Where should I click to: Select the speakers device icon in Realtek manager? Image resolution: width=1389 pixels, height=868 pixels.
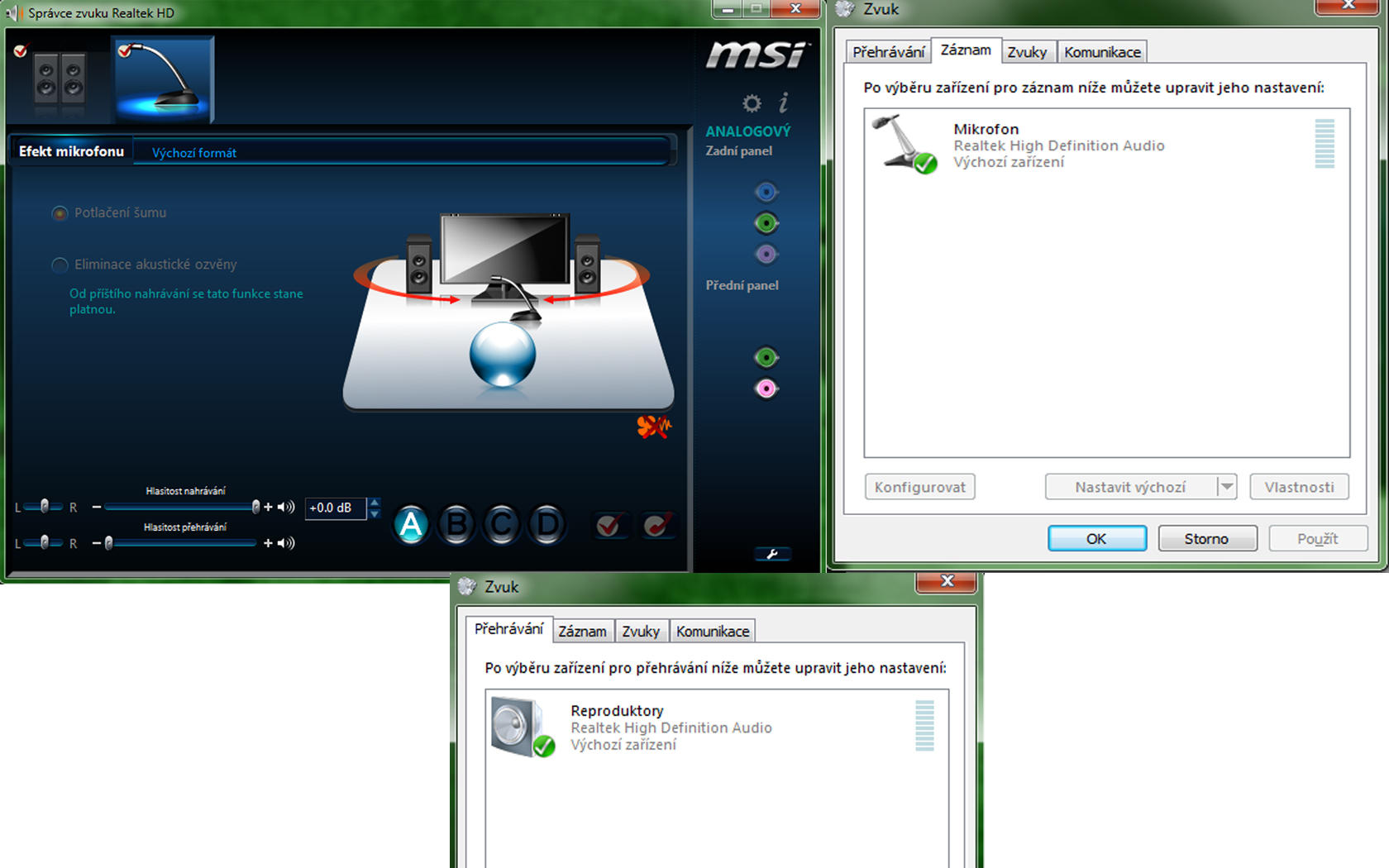click(x=60, y=80)
